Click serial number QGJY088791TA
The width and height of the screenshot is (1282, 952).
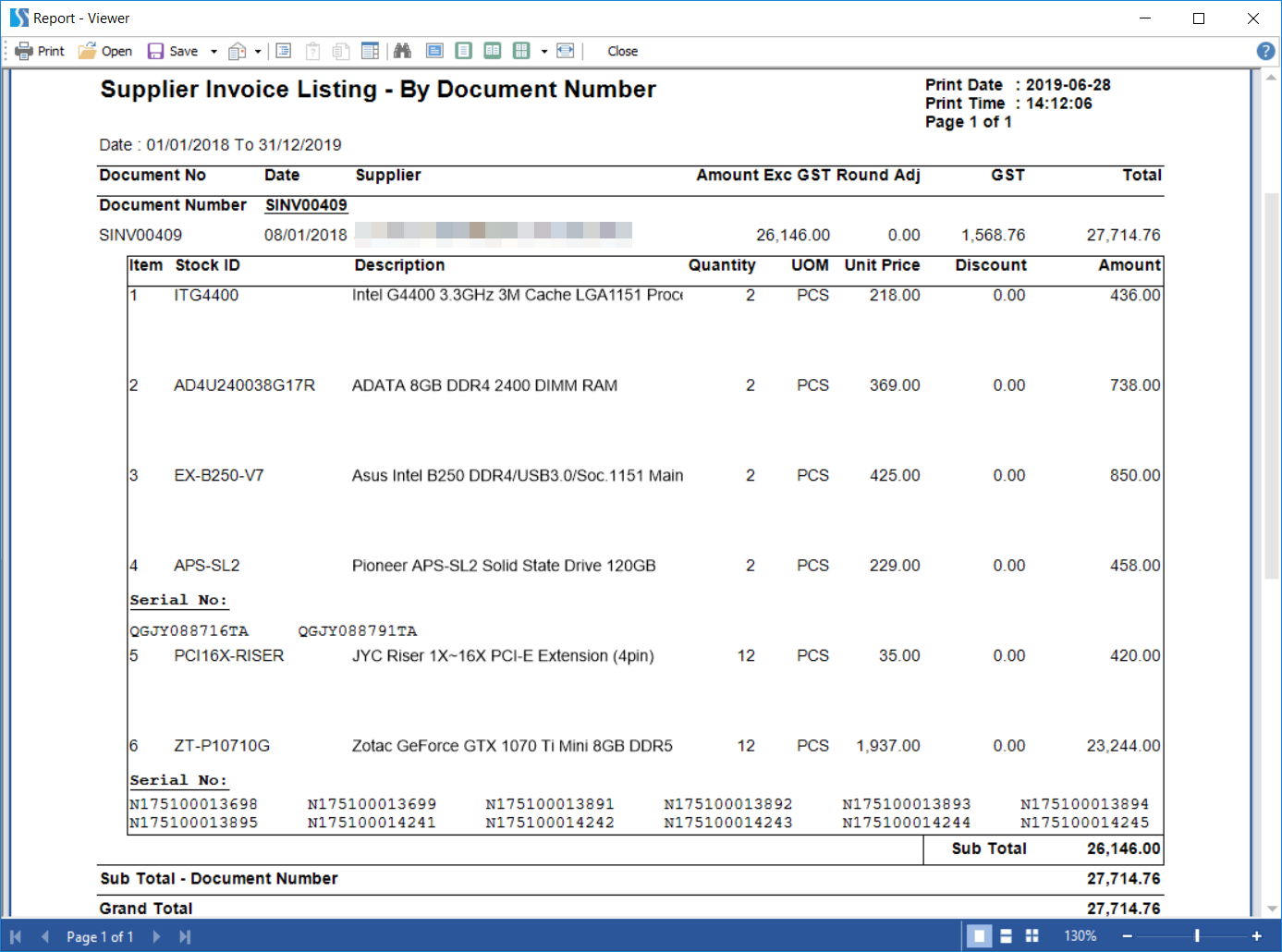coord(358,631)
